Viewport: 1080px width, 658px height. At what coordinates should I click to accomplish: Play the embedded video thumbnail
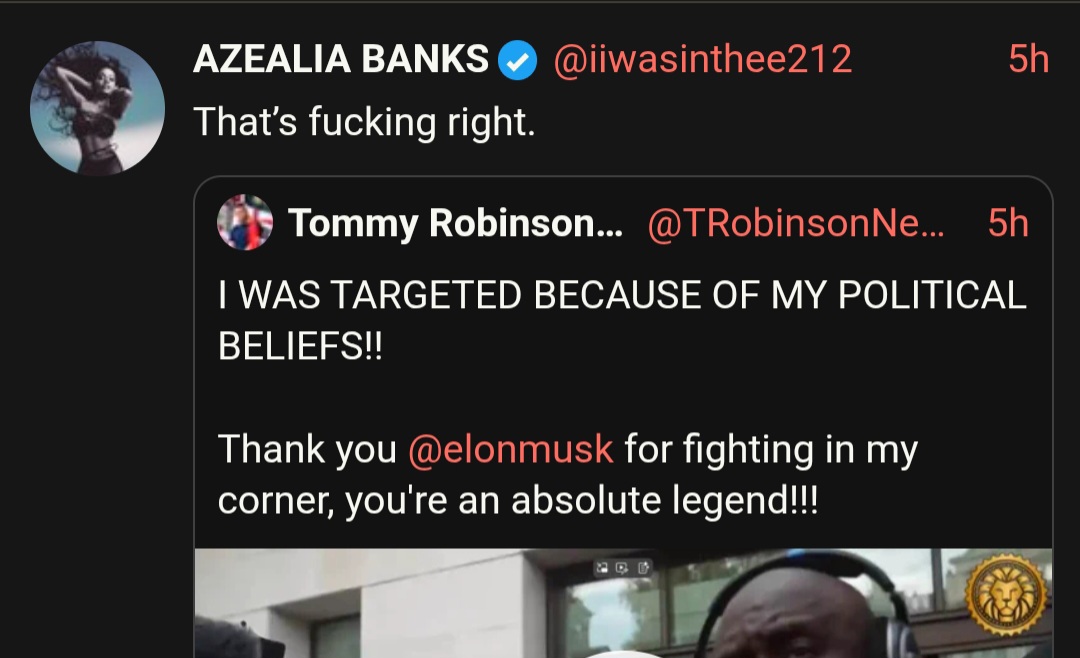623,603
